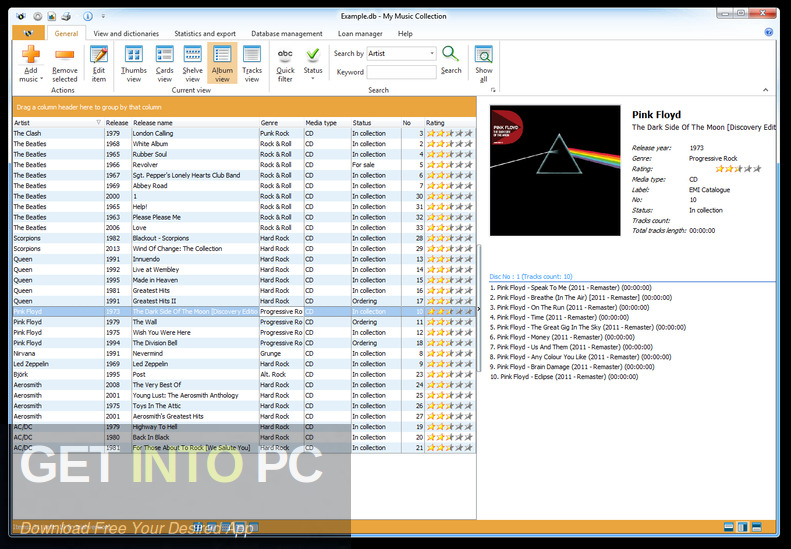Screen dimensions: 791x549
Task: Select the top-panel layout icon in status bar
Action: coord(728,527)
